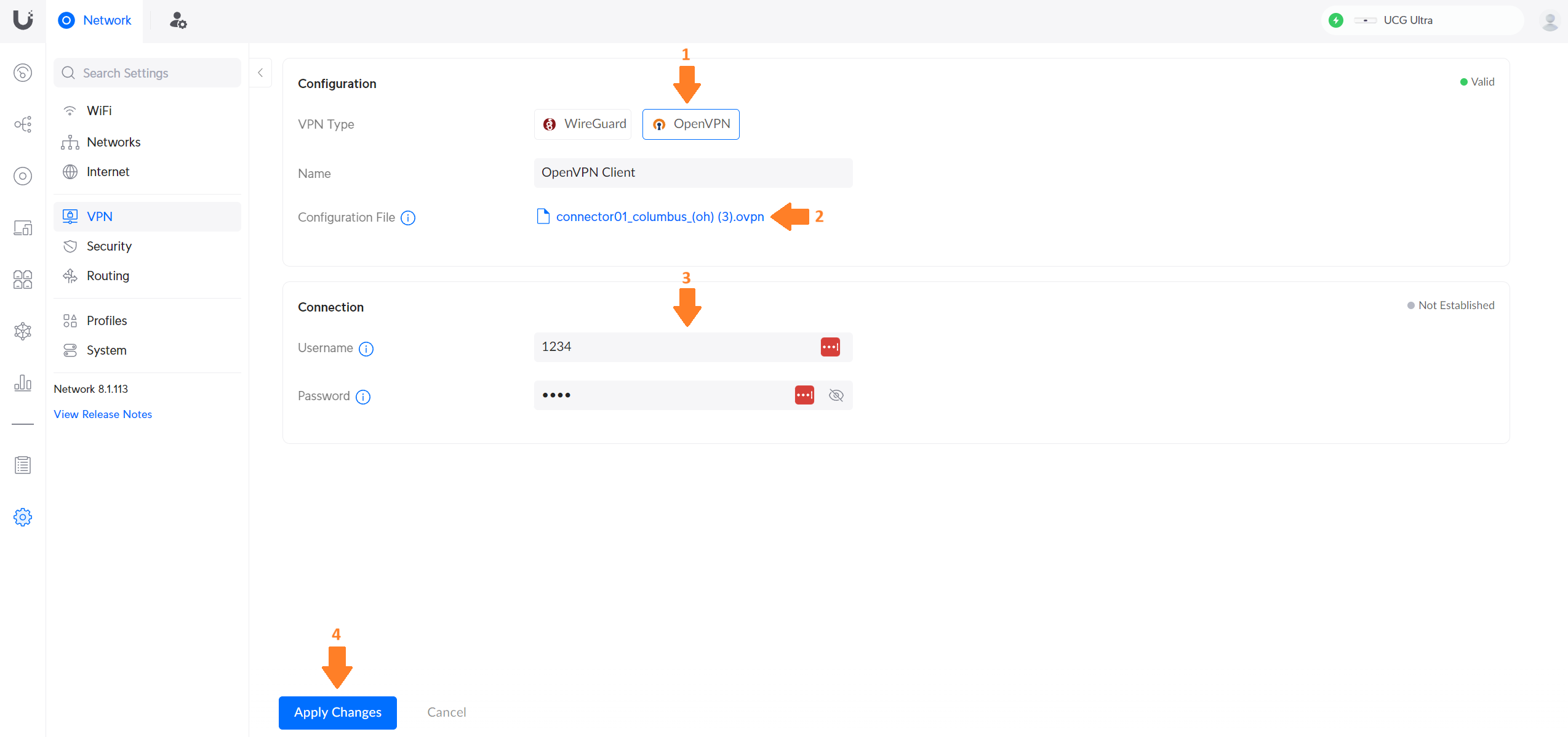Select WireGuard as VPN type
The height and width of the screenshot is (737, 1568).
(583, 124)
